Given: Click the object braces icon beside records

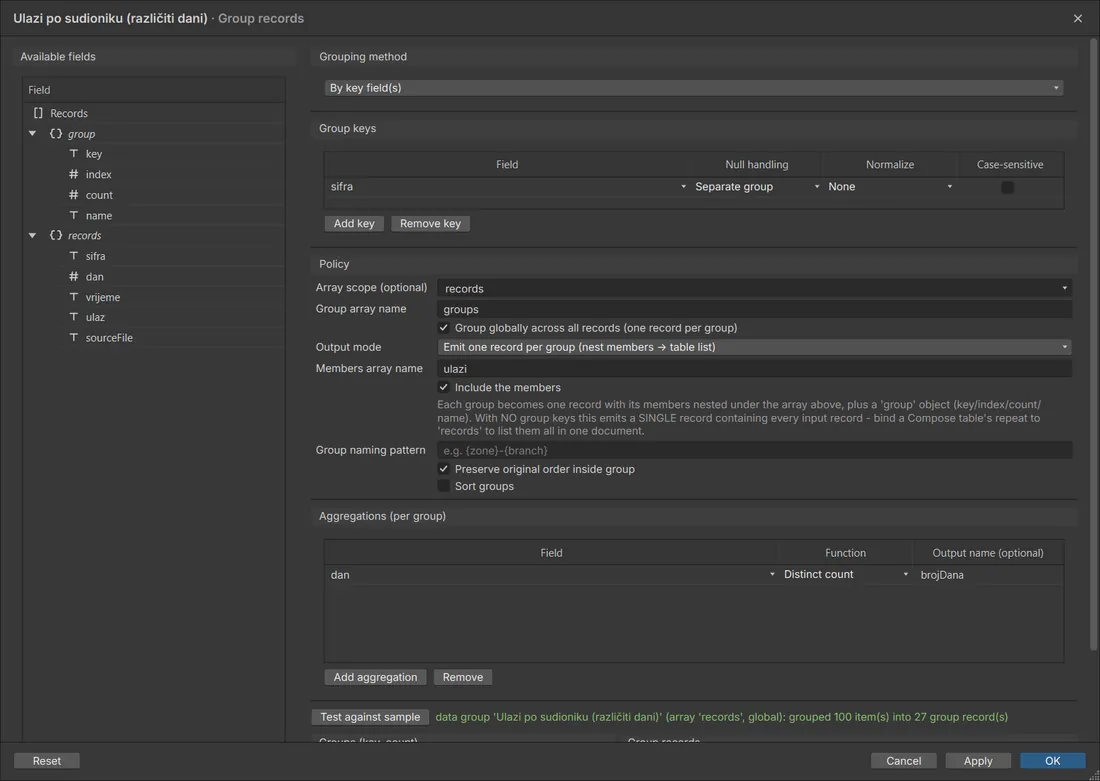Looking at the screenshot, I should click(x=55, y=235).
